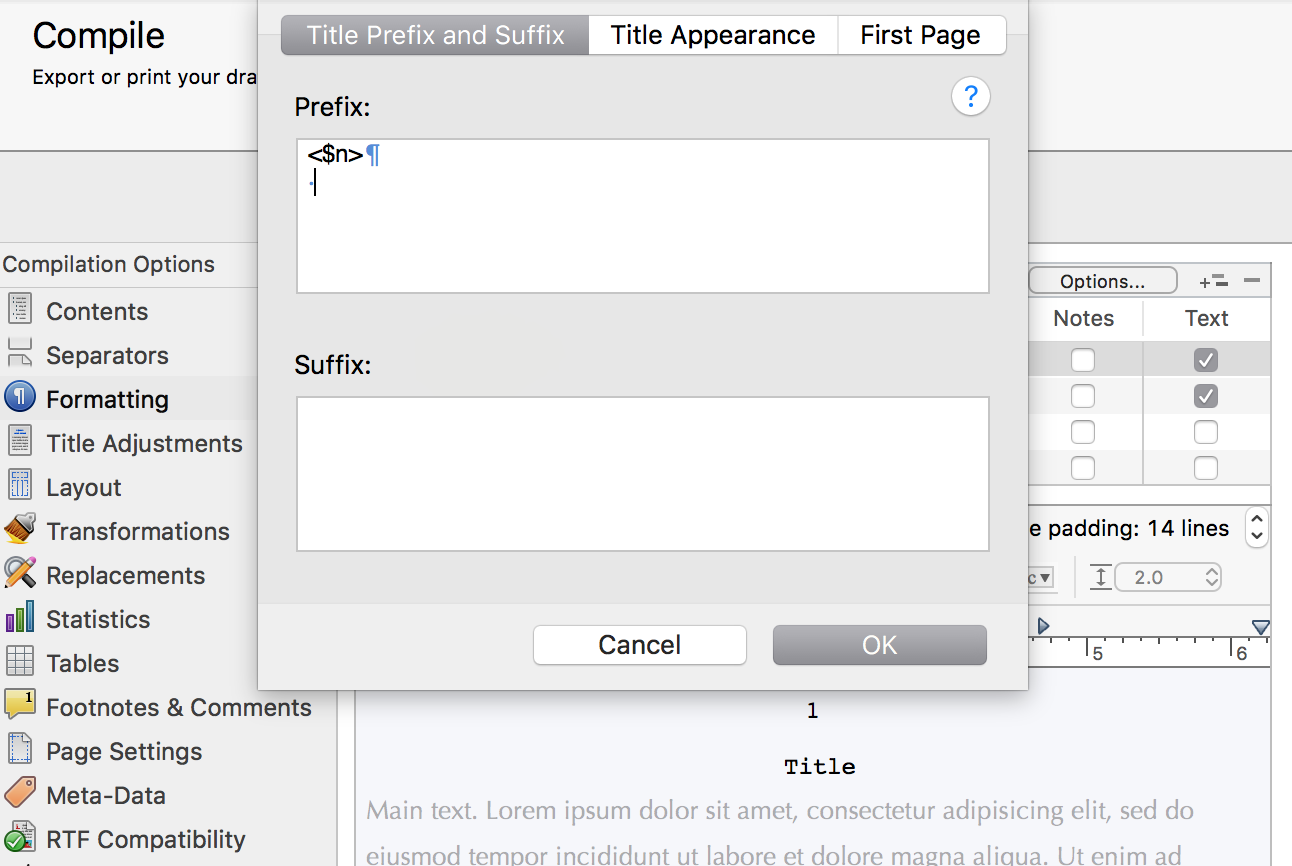1292x866 pixels.
Task: Open Title Adjustments pane icon
Action: point(19,442)
